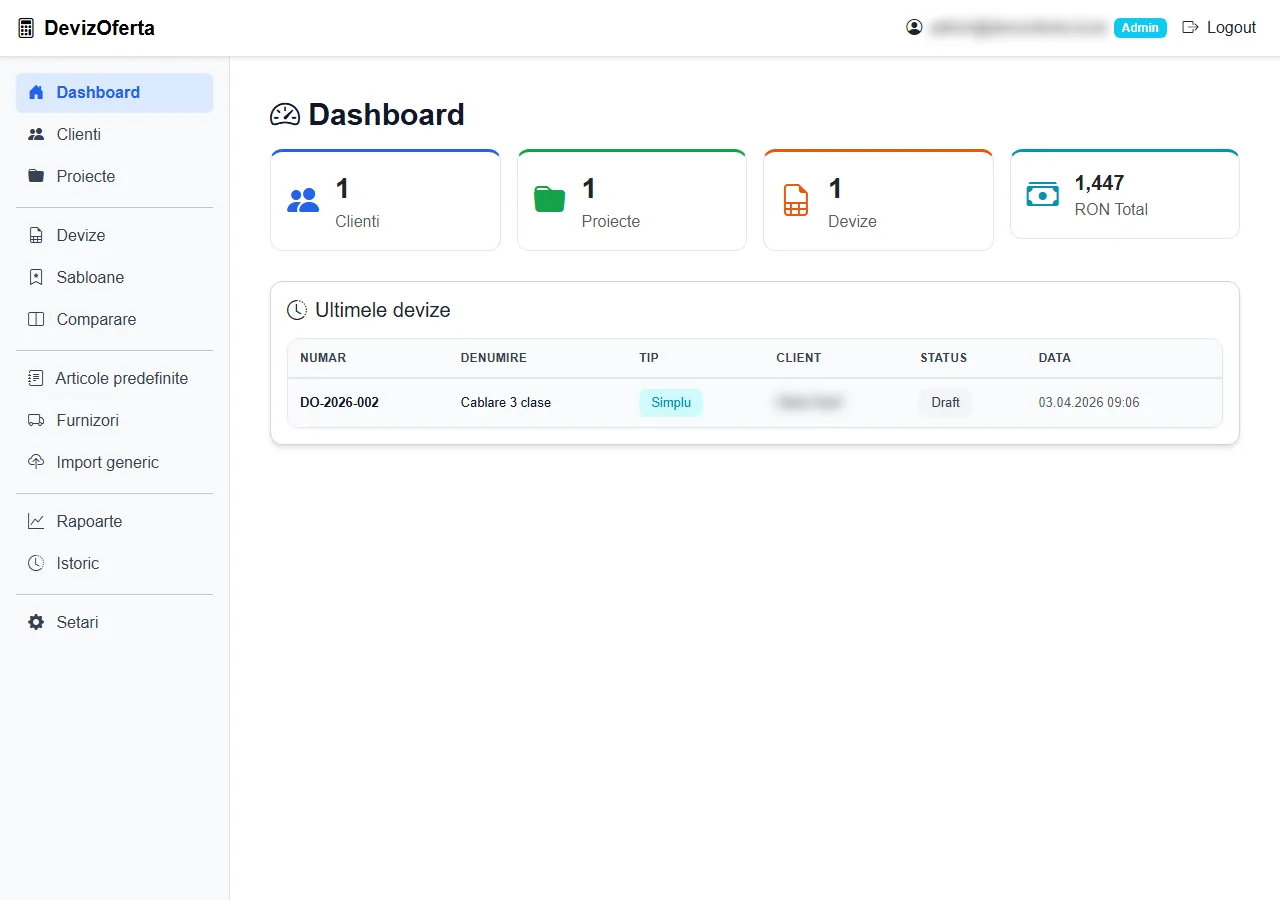Viewport: 1280px width, 900px height.
Task: Open the Proiecte page from sidebar
Action: click(x=114, y=177)
